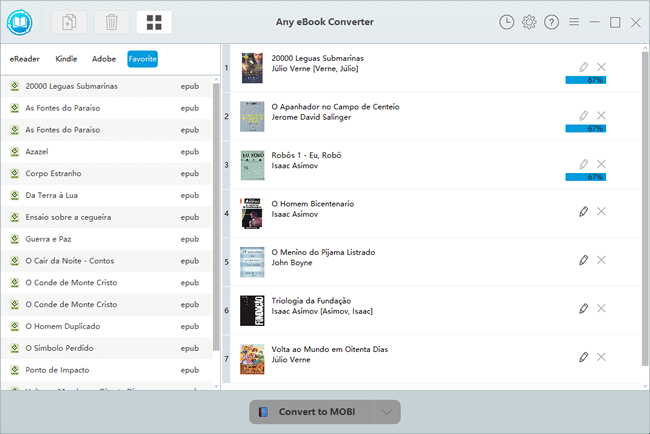This screenshot has width=650, height=434.
Task: Remove O Menino do Pijama Listrado
Action: point(601,260)
